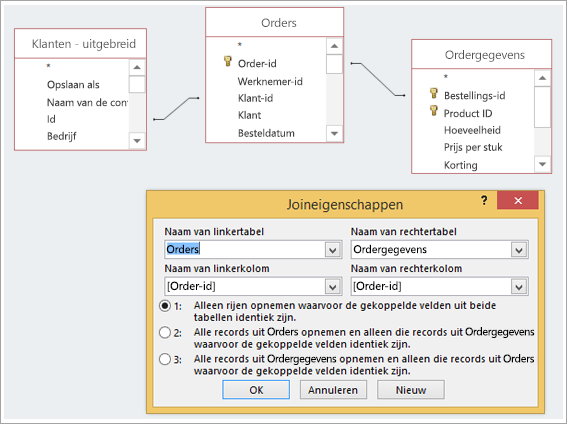Click the Orders table title bar
Image resolution: width=567 pixels, height=424 pixels.
[274, 22]
